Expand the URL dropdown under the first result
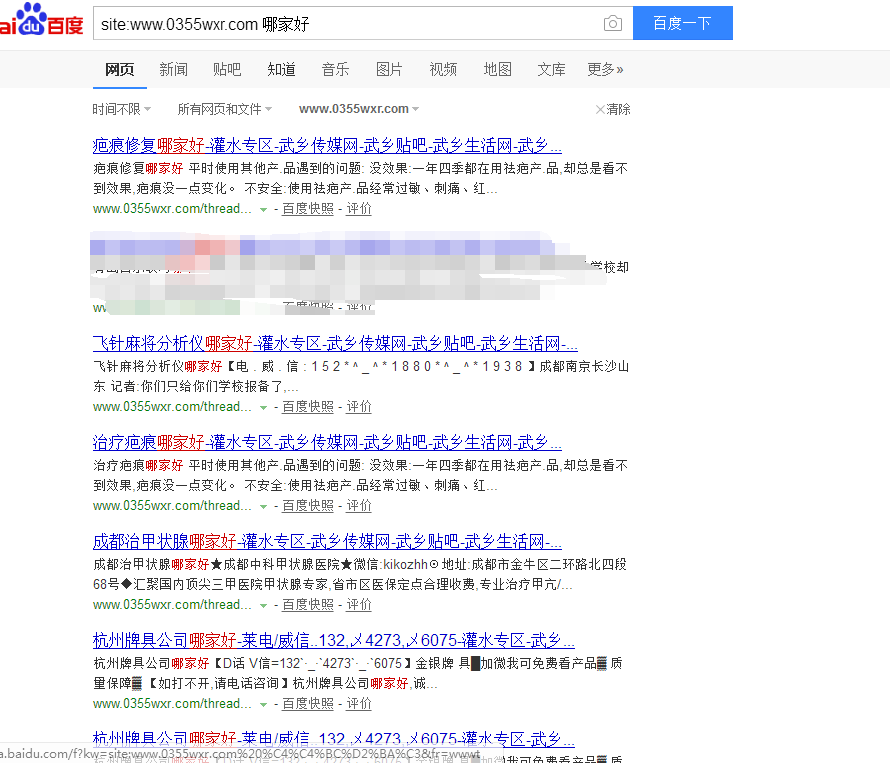Image resolution: width=890 pixels, height=763 pixels. point(264,208)
